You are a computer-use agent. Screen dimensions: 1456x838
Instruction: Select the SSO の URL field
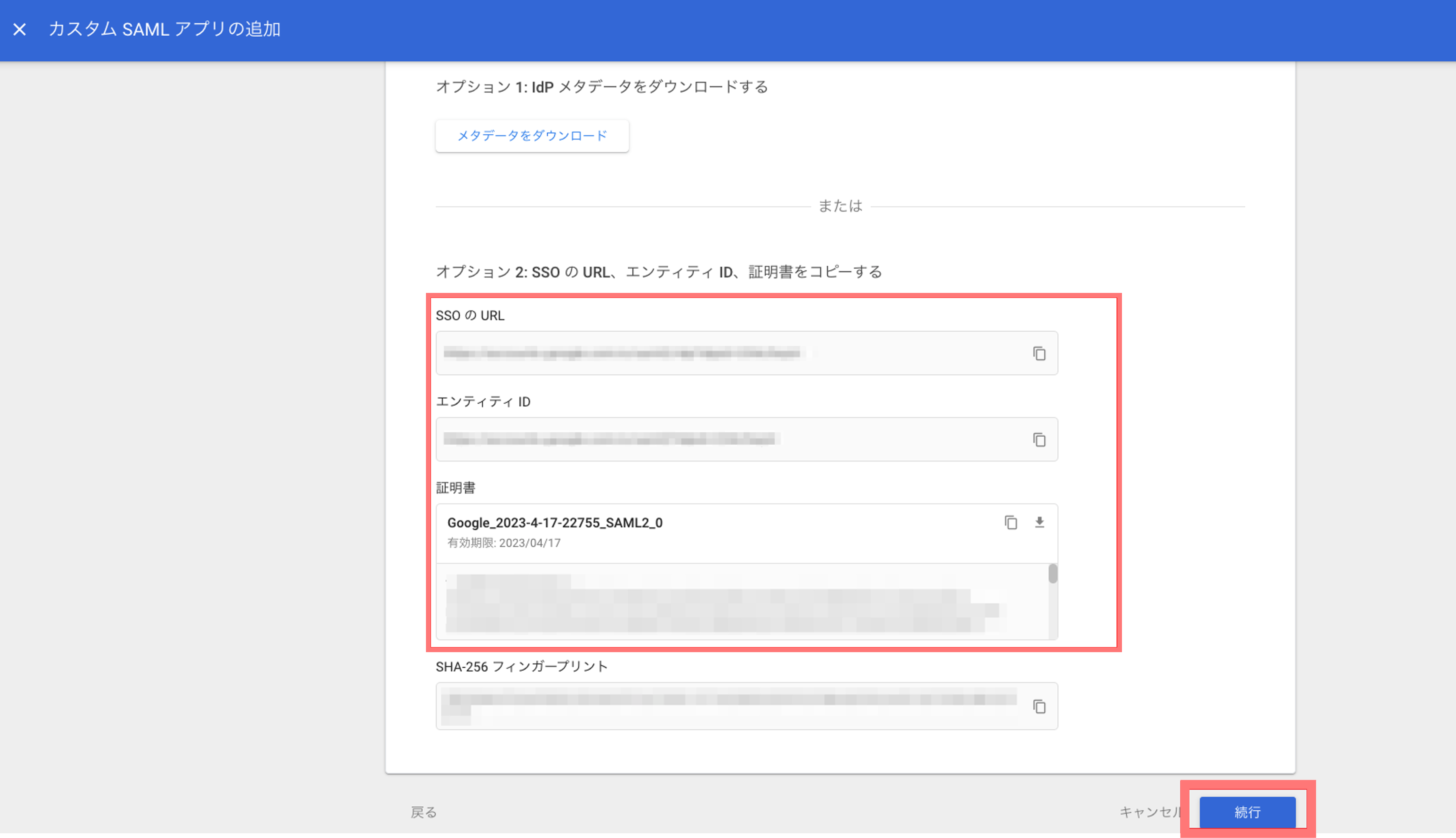pos(747,353)
